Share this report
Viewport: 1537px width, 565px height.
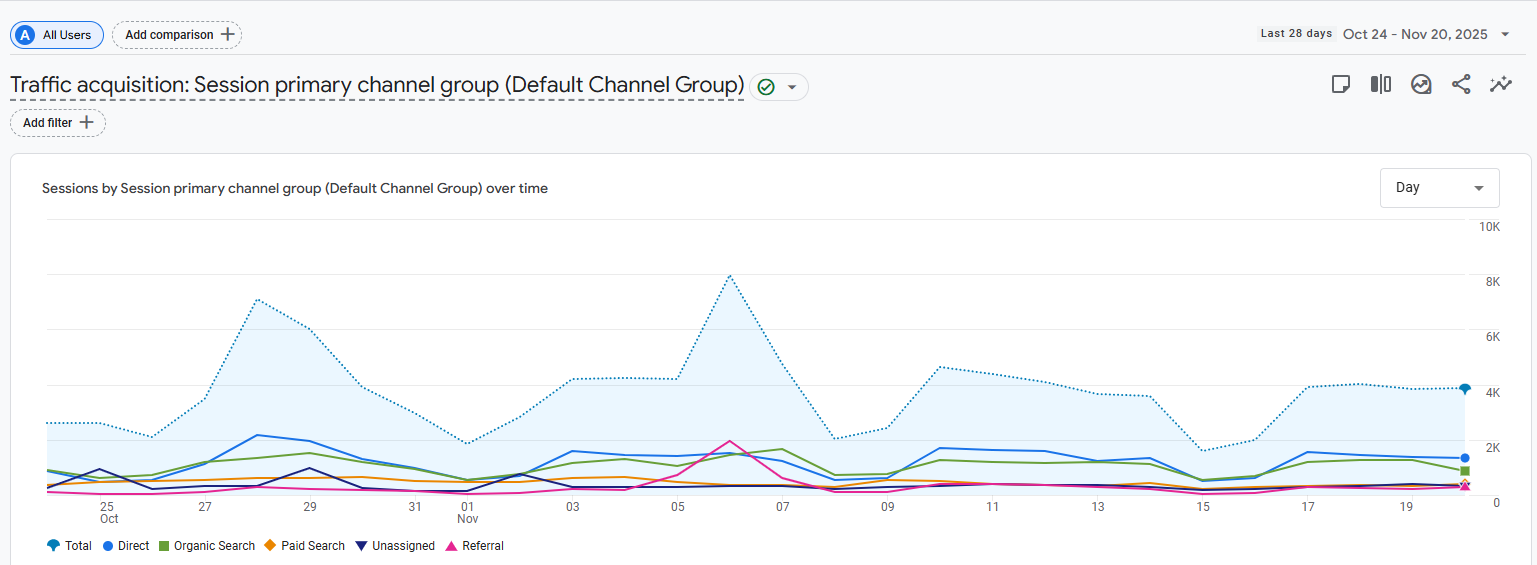1461,85
